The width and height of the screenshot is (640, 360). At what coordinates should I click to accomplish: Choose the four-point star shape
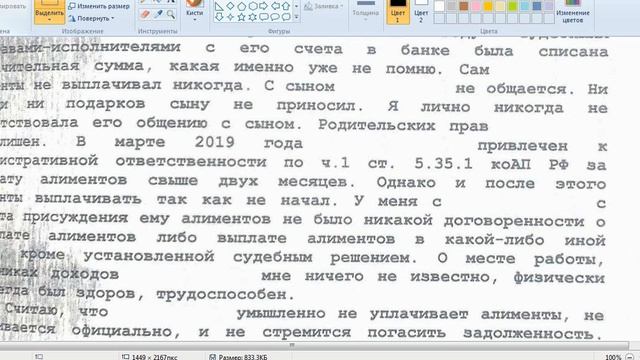231,17
